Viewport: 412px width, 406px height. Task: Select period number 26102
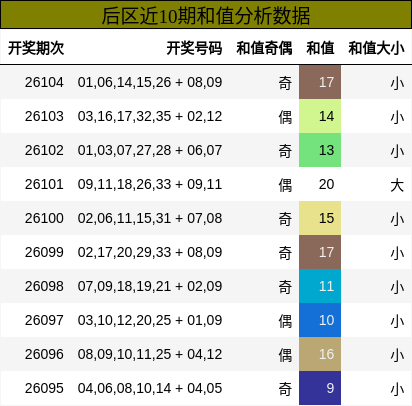click(44, 150)
